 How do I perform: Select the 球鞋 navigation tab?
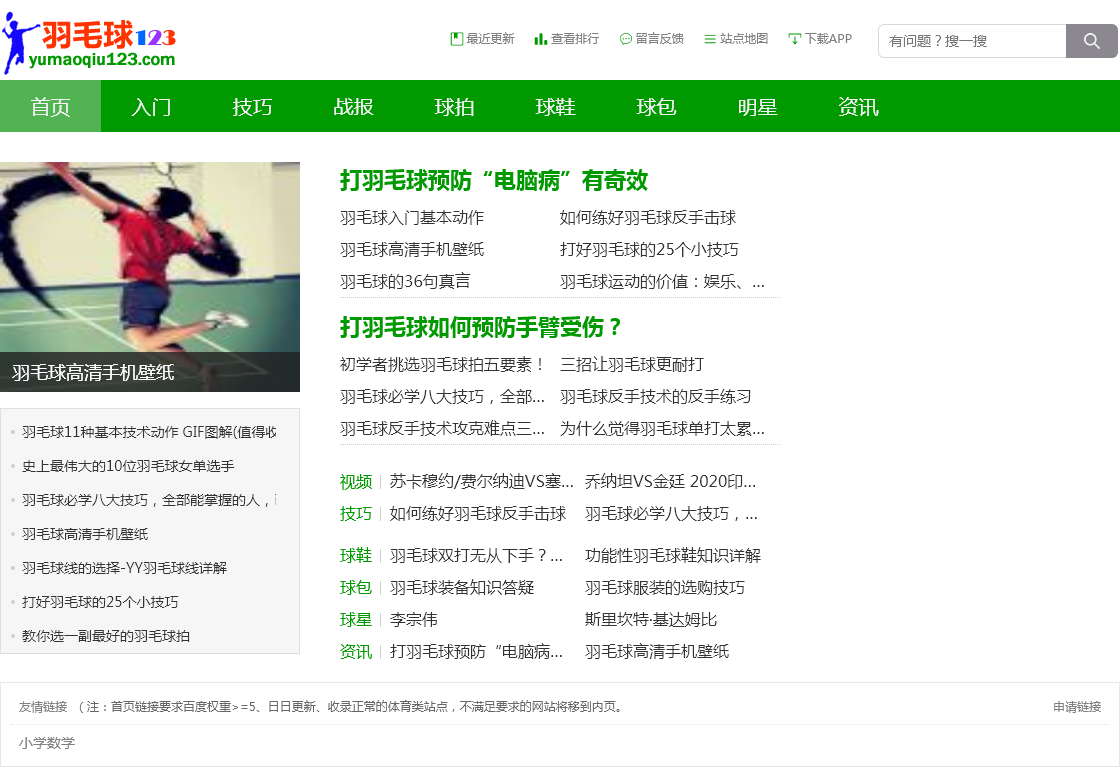[x=556, y=106]
